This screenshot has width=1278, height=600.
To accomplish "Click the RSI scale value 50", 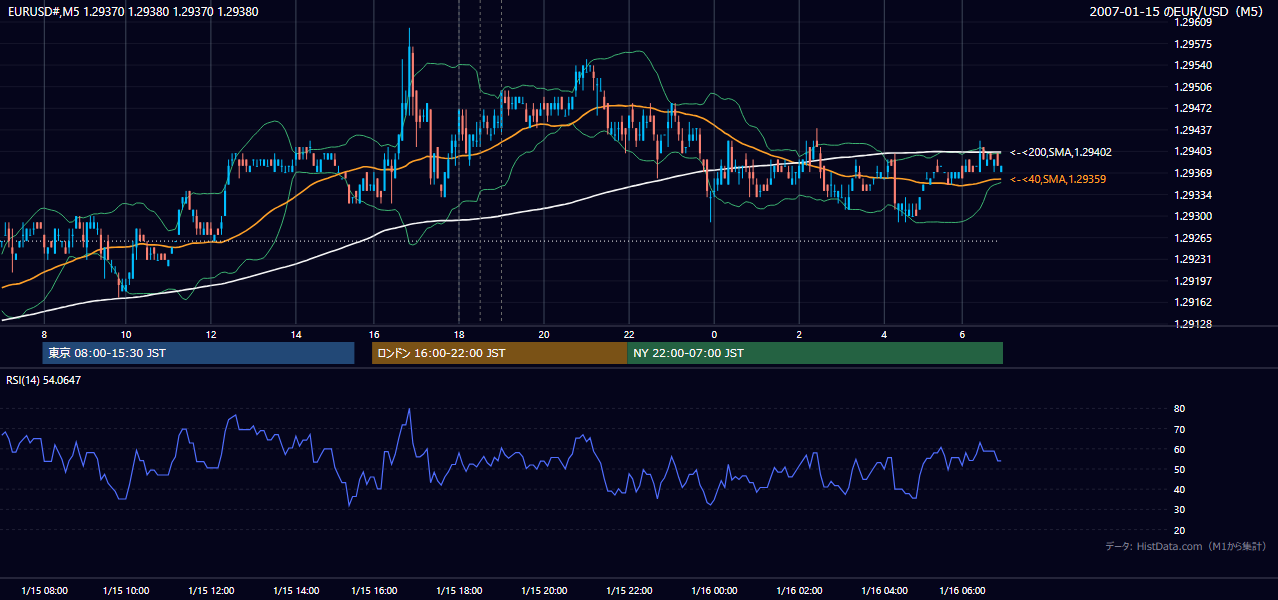I will [x=1179, y=469].
